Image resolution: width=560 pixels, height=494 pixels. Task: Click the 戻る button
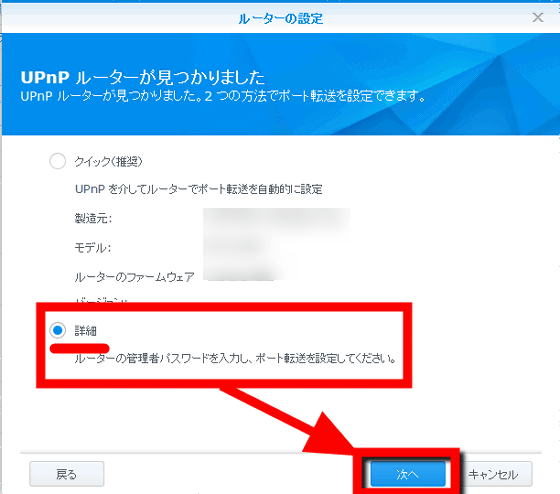(x=67, y=474)
